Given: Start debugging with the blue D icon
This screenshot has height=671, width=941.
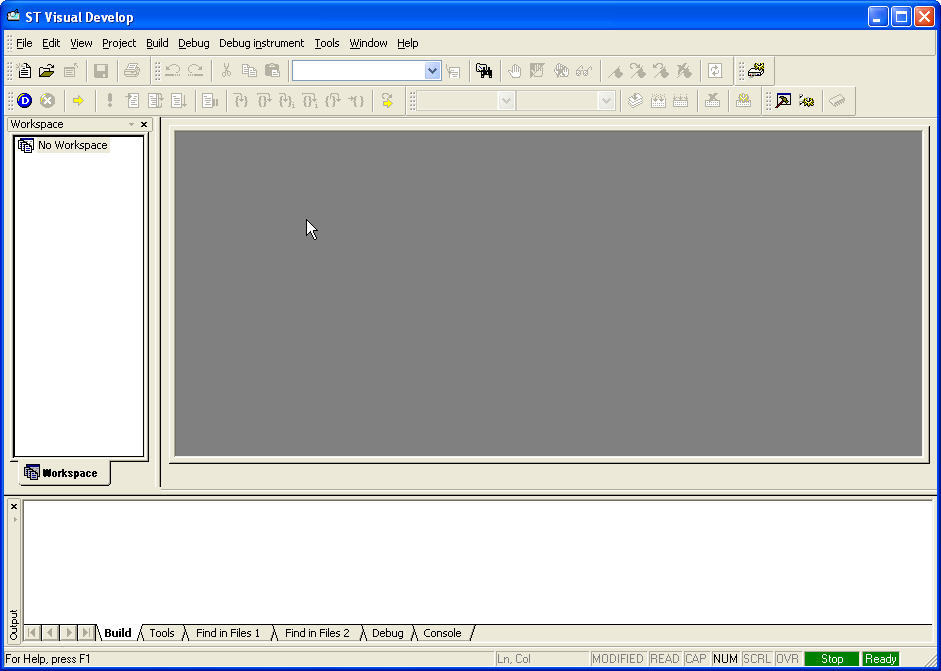Looking at the screenshot, I should click(x=25, y=101).
